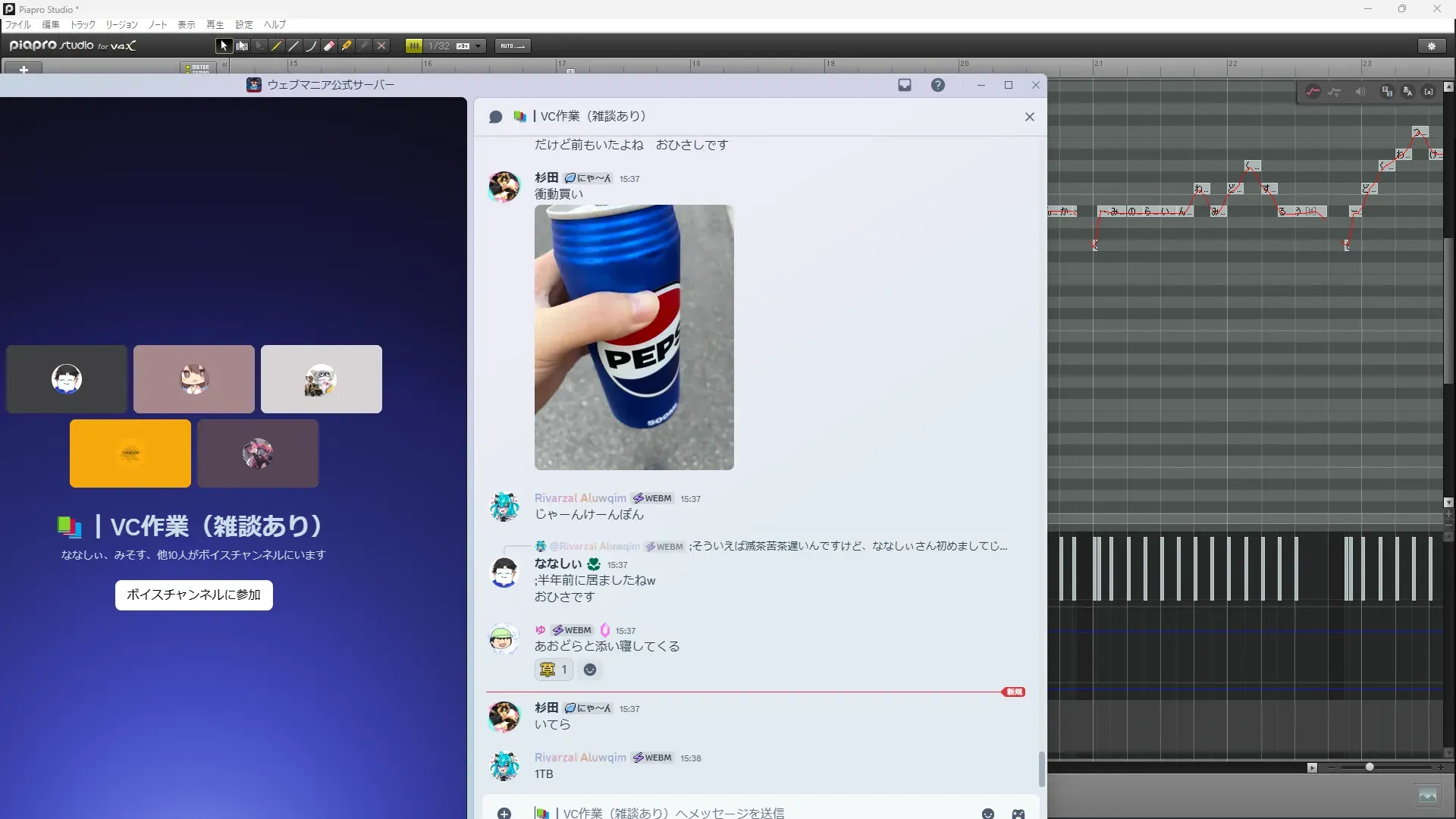This screenshot has height=819, width=1456.
Task: Select the yellow marker highlighter tool
Action: click(347, 46)
